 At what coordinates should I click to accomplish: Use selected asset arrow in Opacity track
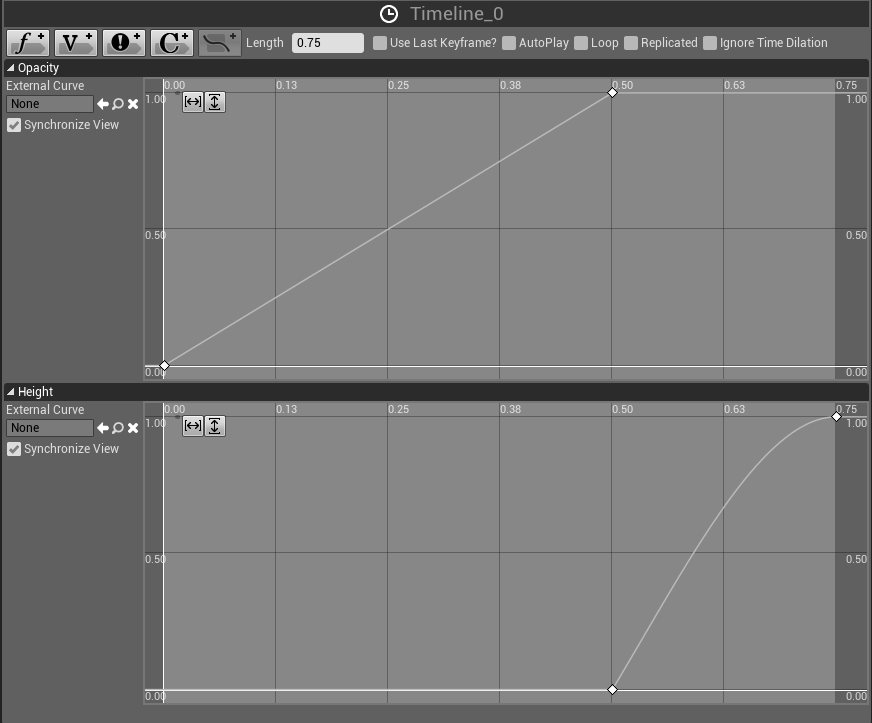[103, 104]
